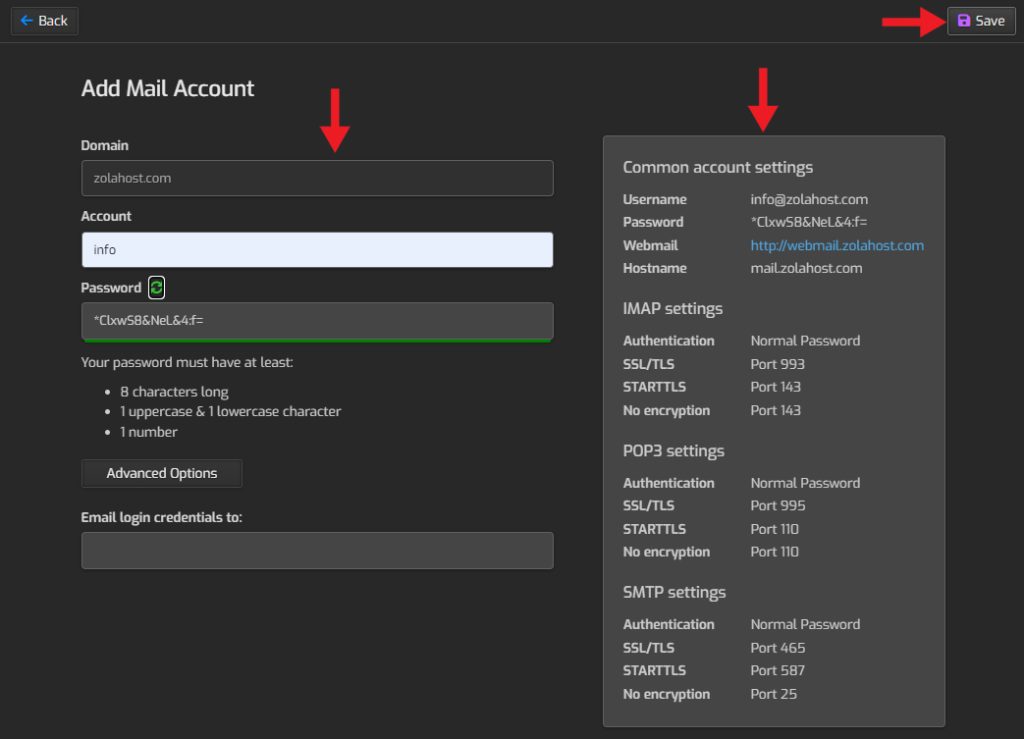Click the Email login credentials field
The height and width of the screenshot is (739, 1024).
[x=317, y=550]
